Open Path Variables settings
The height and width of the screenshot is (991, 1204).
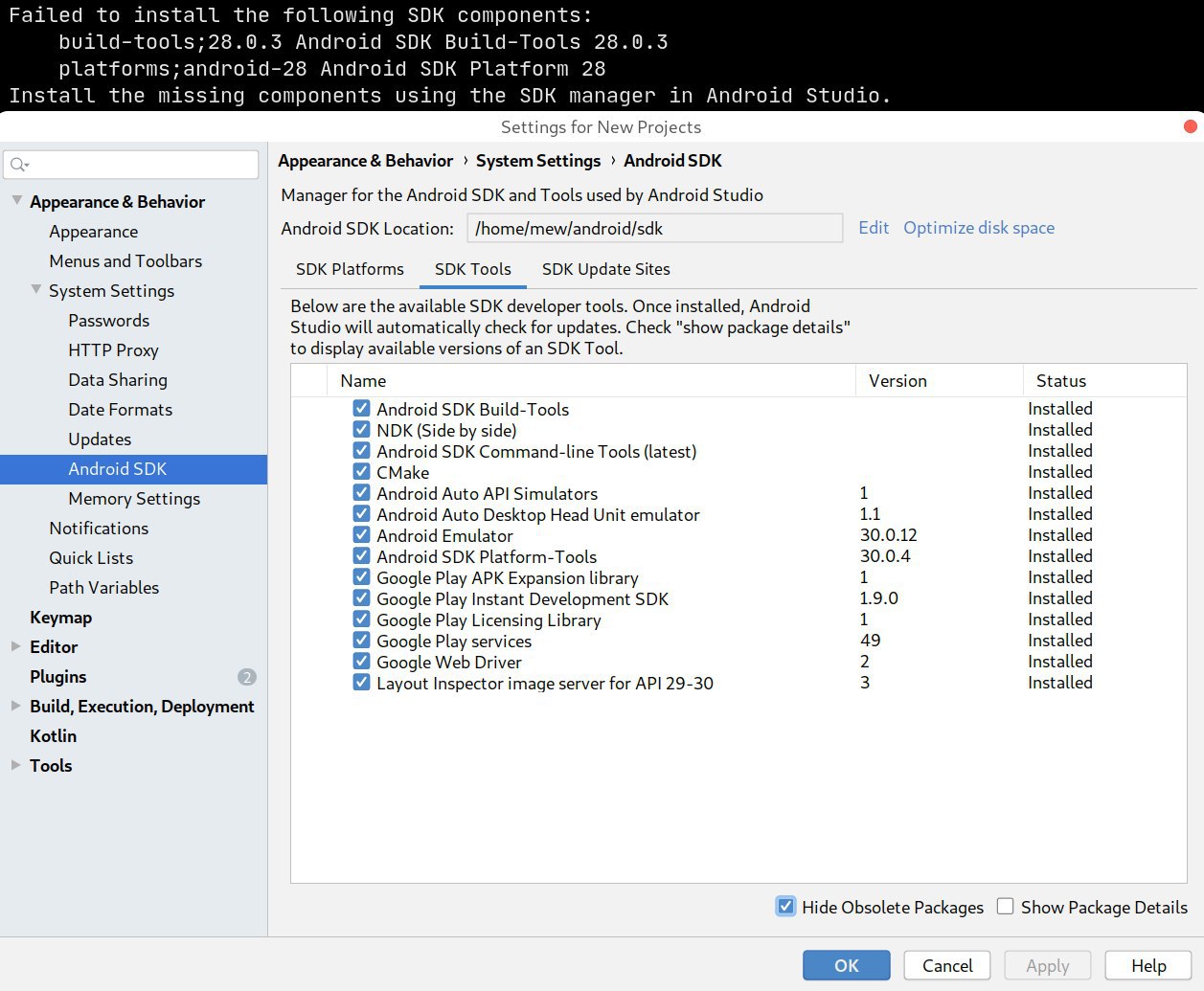[x=104, y=587]
